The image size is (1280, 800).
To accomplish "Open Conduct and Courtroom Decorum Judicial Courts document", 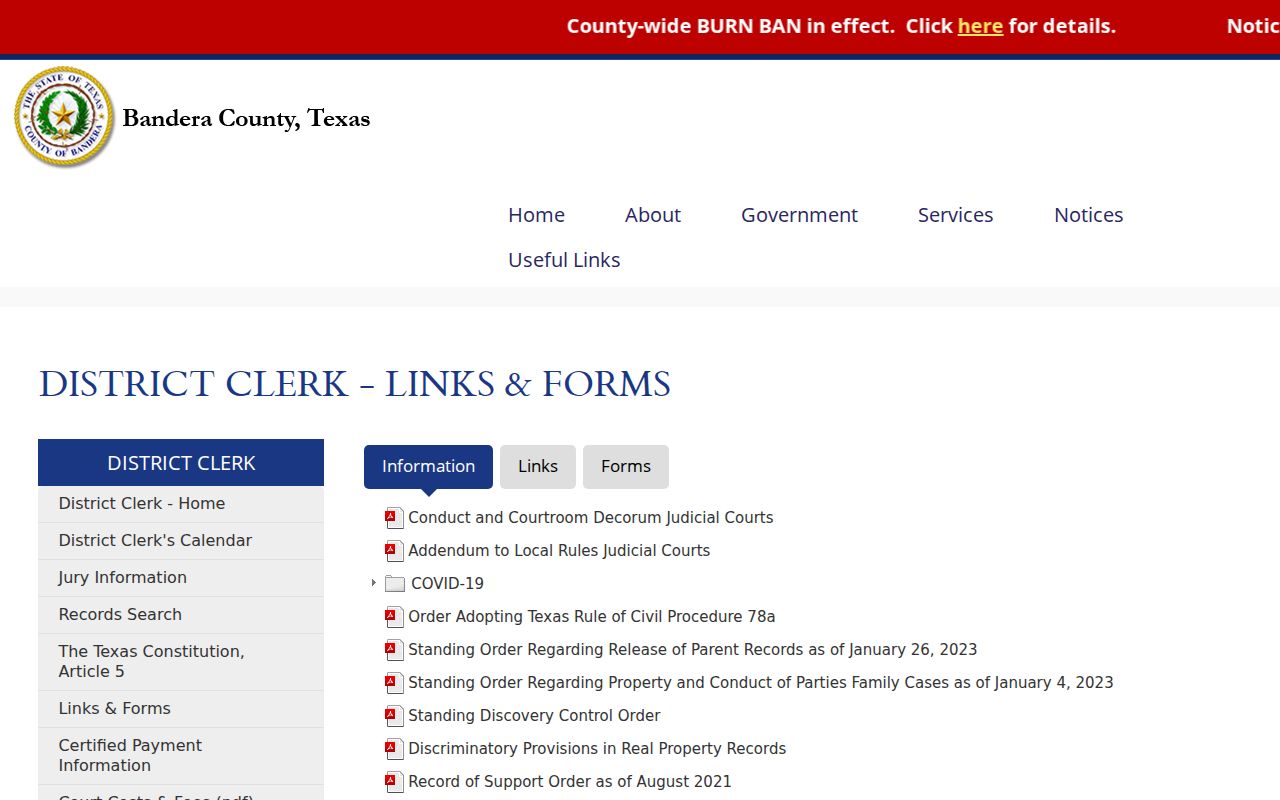I will click(x=591, y=518).
